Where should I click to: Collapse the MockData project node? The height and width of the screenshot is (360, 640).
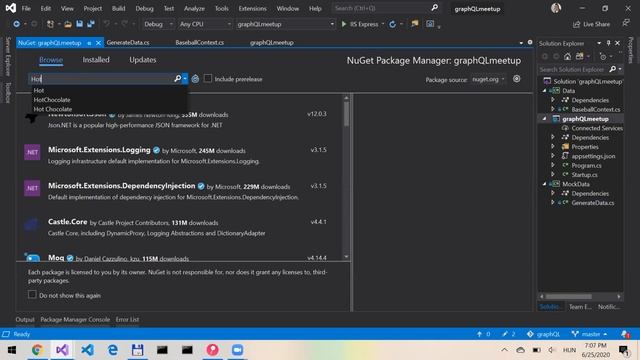point(544,184)
